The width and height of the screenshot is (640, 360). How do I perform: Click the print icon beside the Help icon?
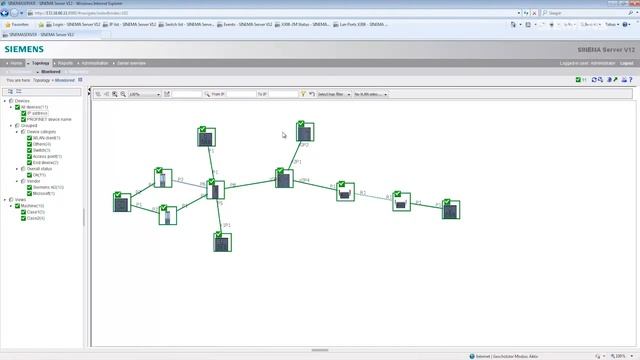coord(624,80)
